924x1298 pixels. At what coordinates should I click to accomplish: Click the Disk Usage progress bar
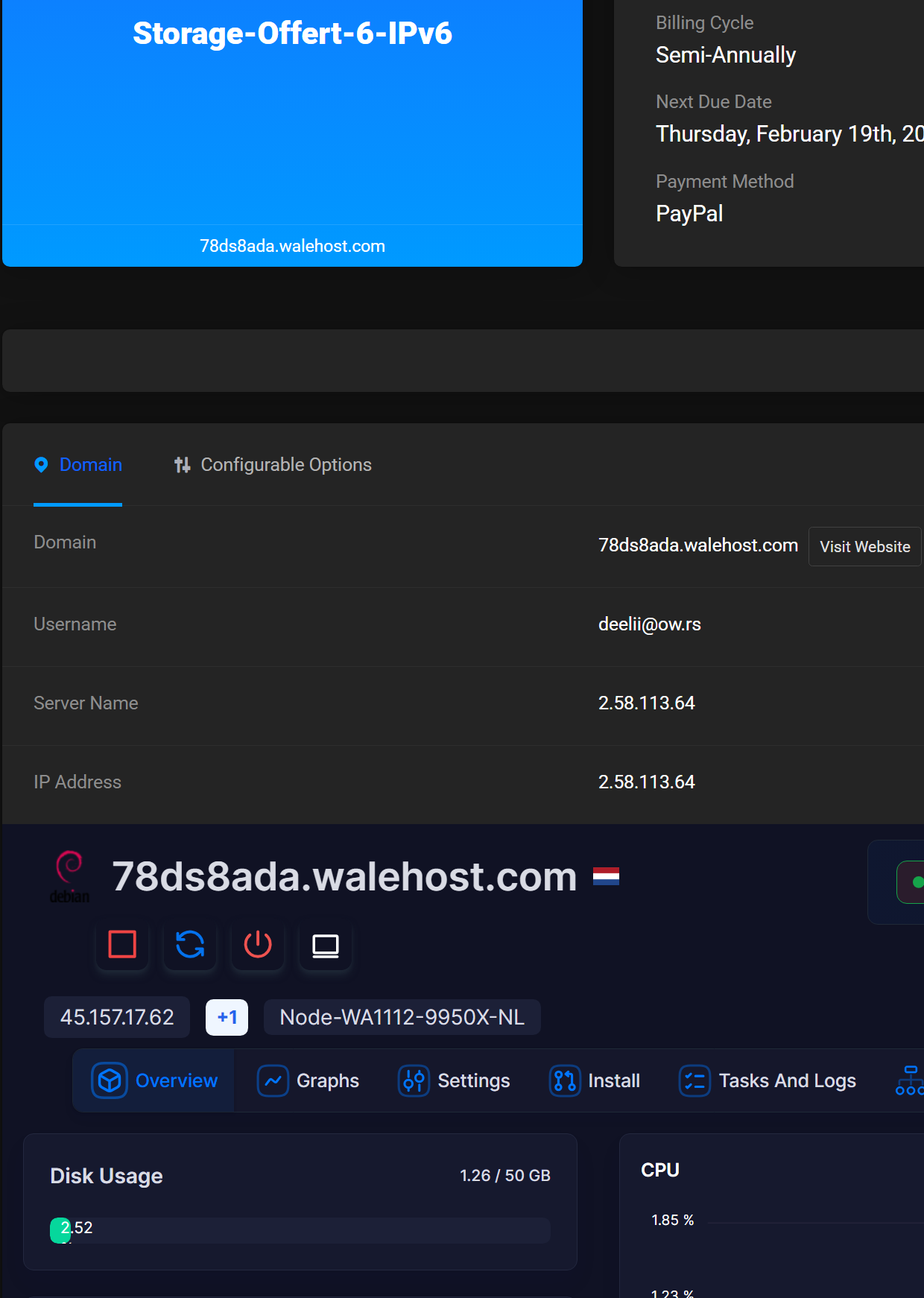(x=300, y=1230)
